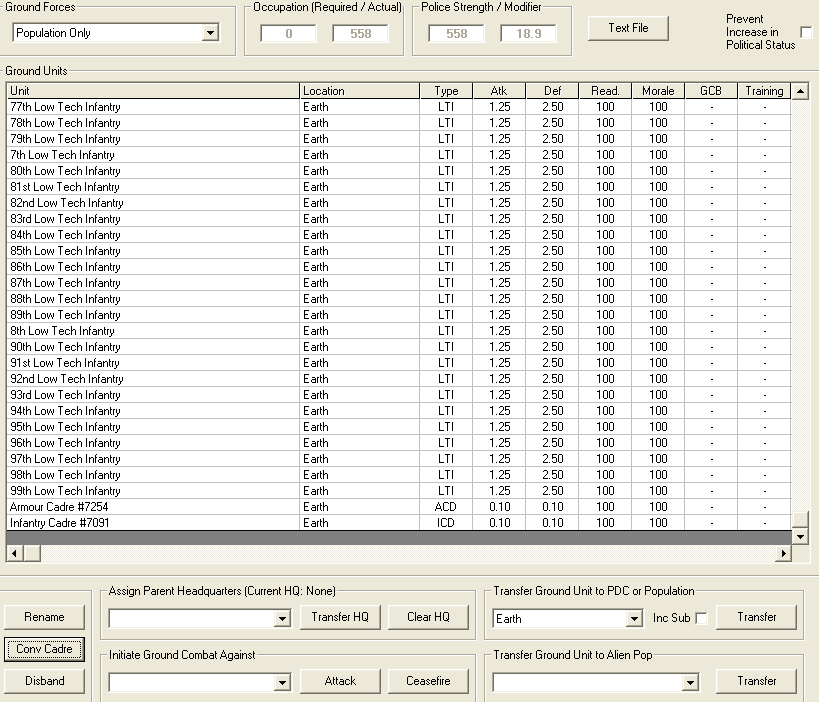This screenshot has height=702, width=819.
Task: Click ACD type cell for Armour Cadre
Action: coord(446,507)
